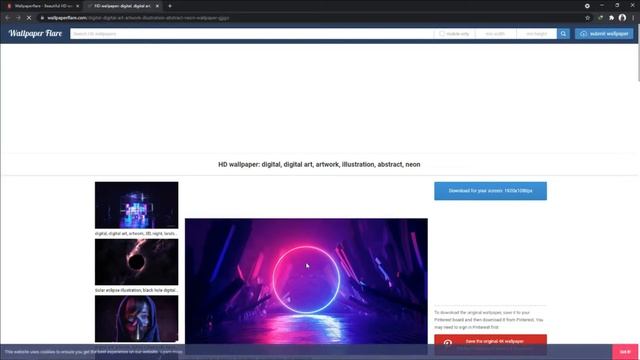This screenshot has width=640, height=360.
Task: Click Save the original 4K wallpaper
Action: pos(490,341)
